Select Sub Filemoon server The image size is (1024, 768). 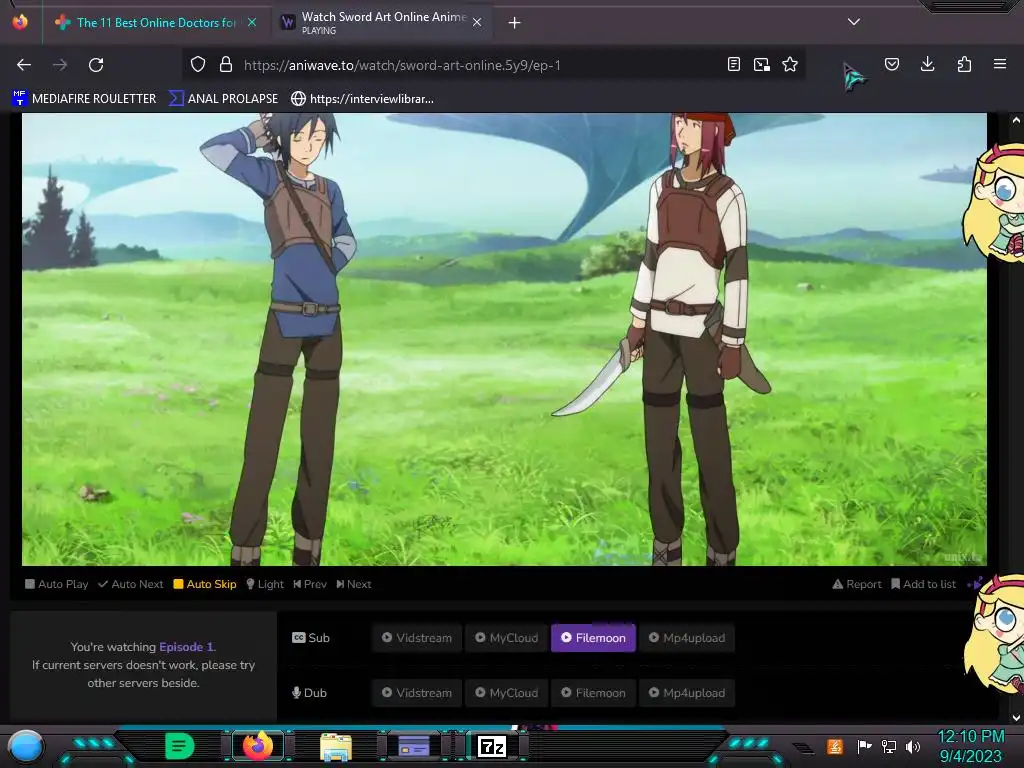593,637
